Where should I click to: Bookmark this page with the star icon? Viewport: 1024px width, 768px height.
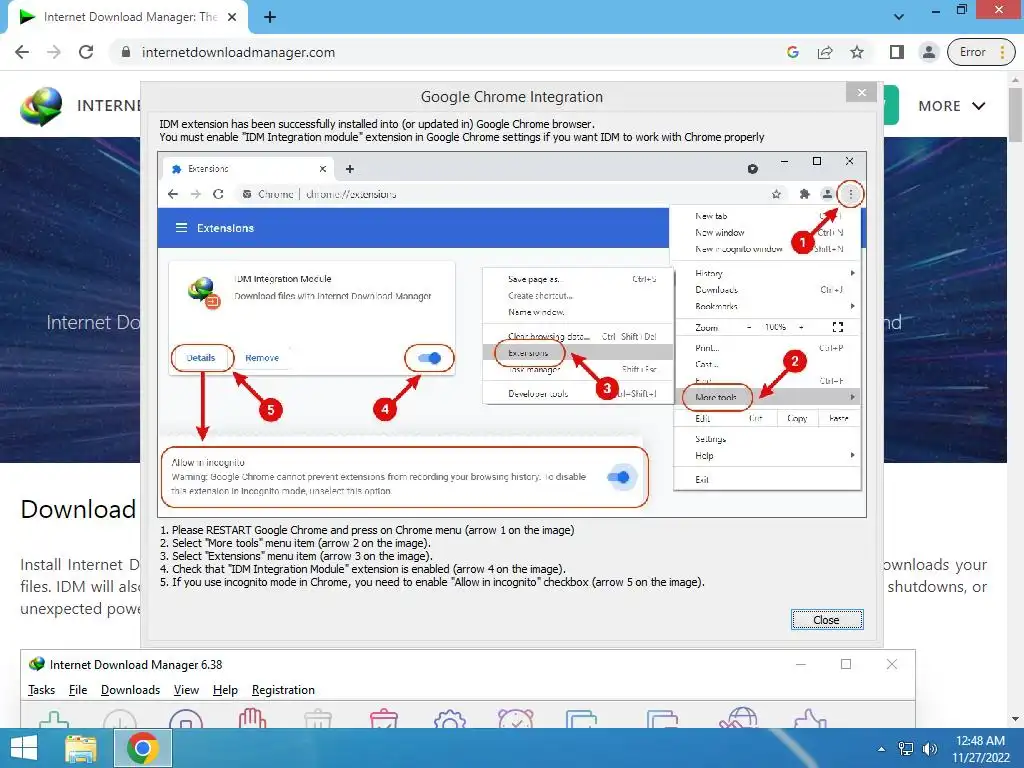pyautogui.click(x=857, y=52)
